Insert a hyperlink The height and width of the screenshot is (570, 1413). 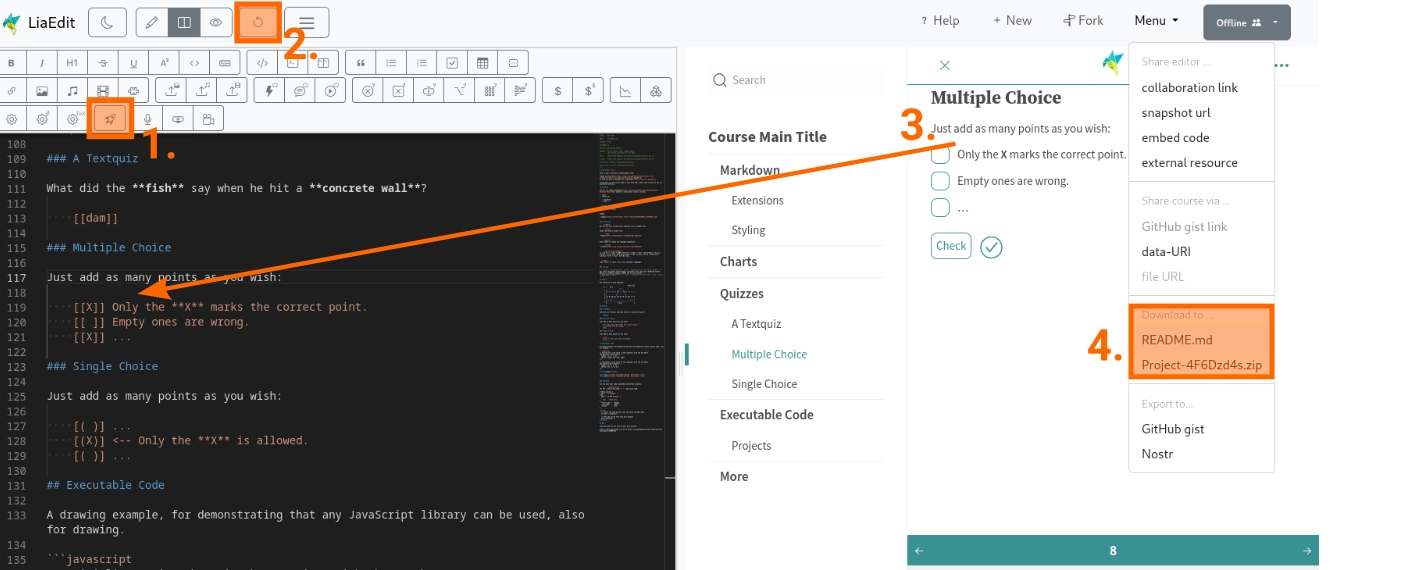click(x=12, y=91)
